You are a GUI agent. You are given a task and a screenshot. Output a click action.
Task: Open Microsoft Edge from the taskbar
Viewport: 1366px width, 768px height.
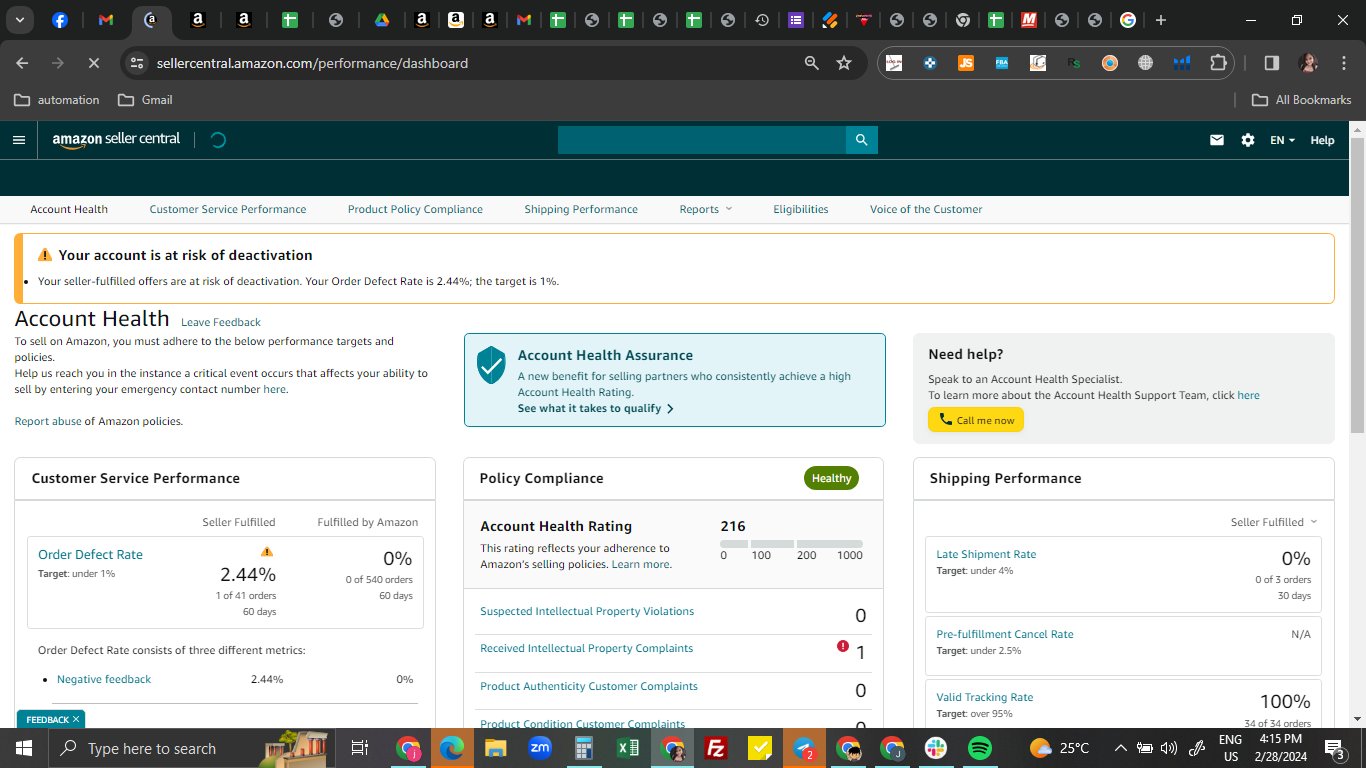coord(452,748)
